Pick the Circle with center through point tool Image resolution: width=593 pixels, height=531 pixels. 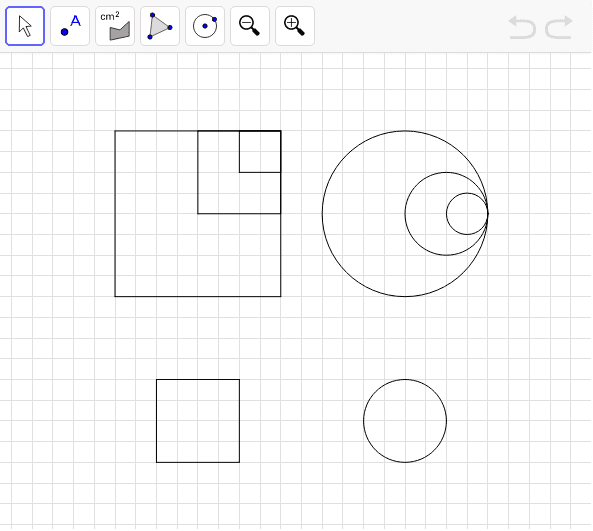pyautogui.click(x=205, y=26)
